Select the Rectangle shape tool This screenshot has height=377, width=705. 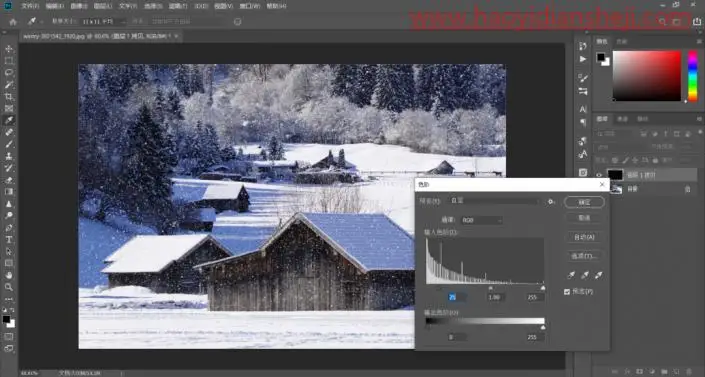coord(9,263)
